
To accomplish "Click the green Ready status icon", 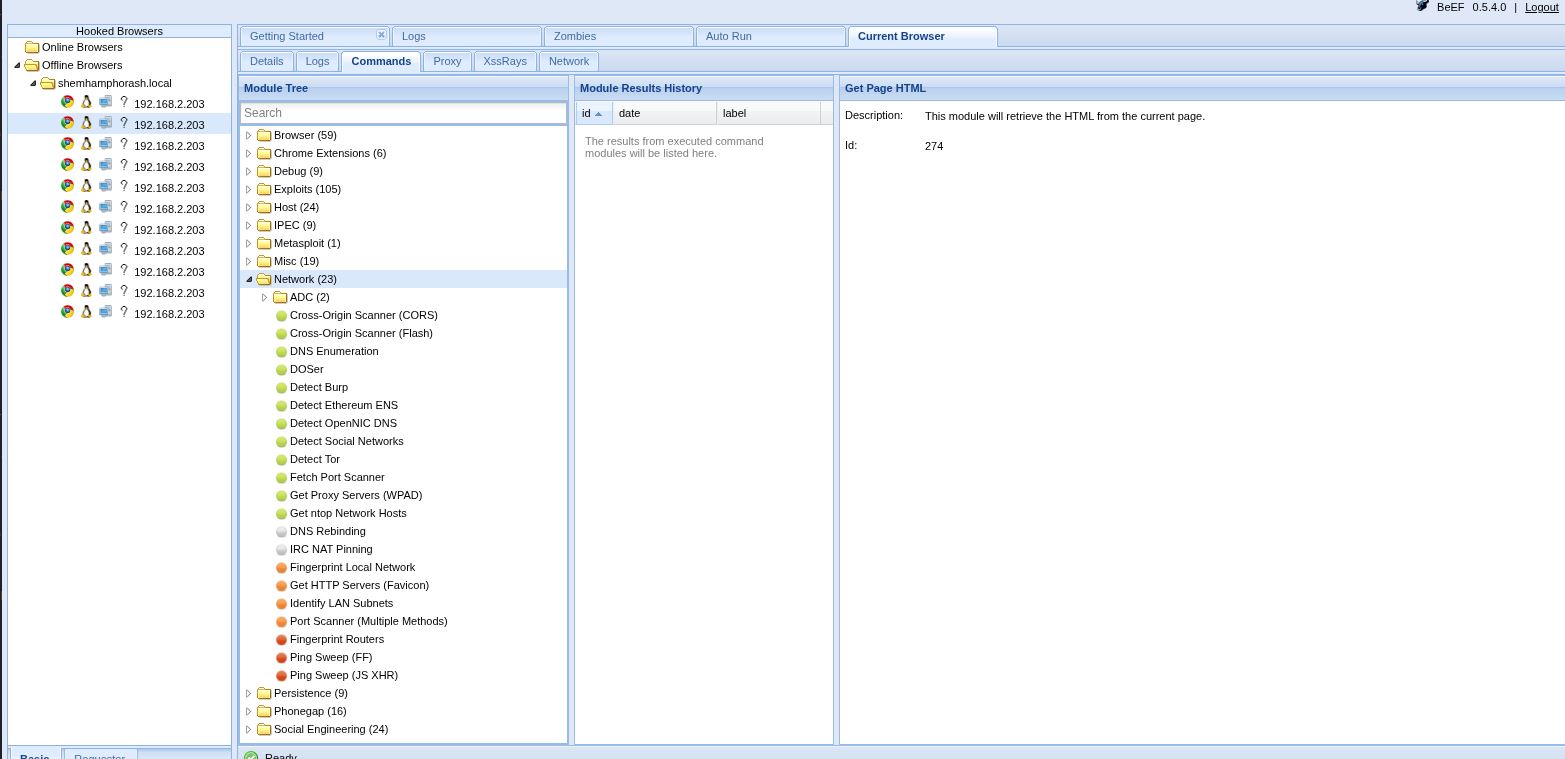I will [x=251, y=755].
